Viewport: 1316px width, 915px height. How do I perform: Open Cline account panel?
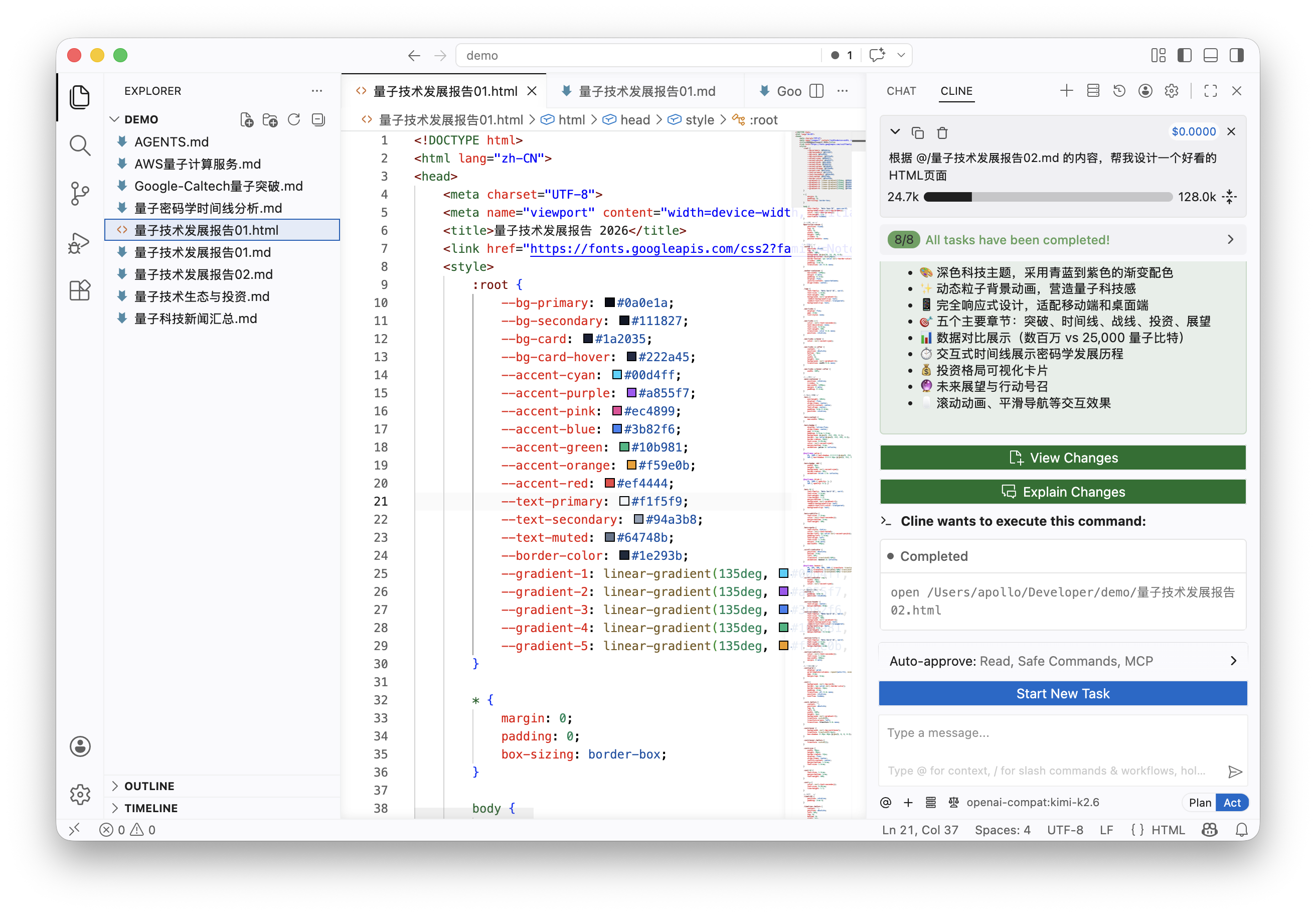(x=1146, y=91)
